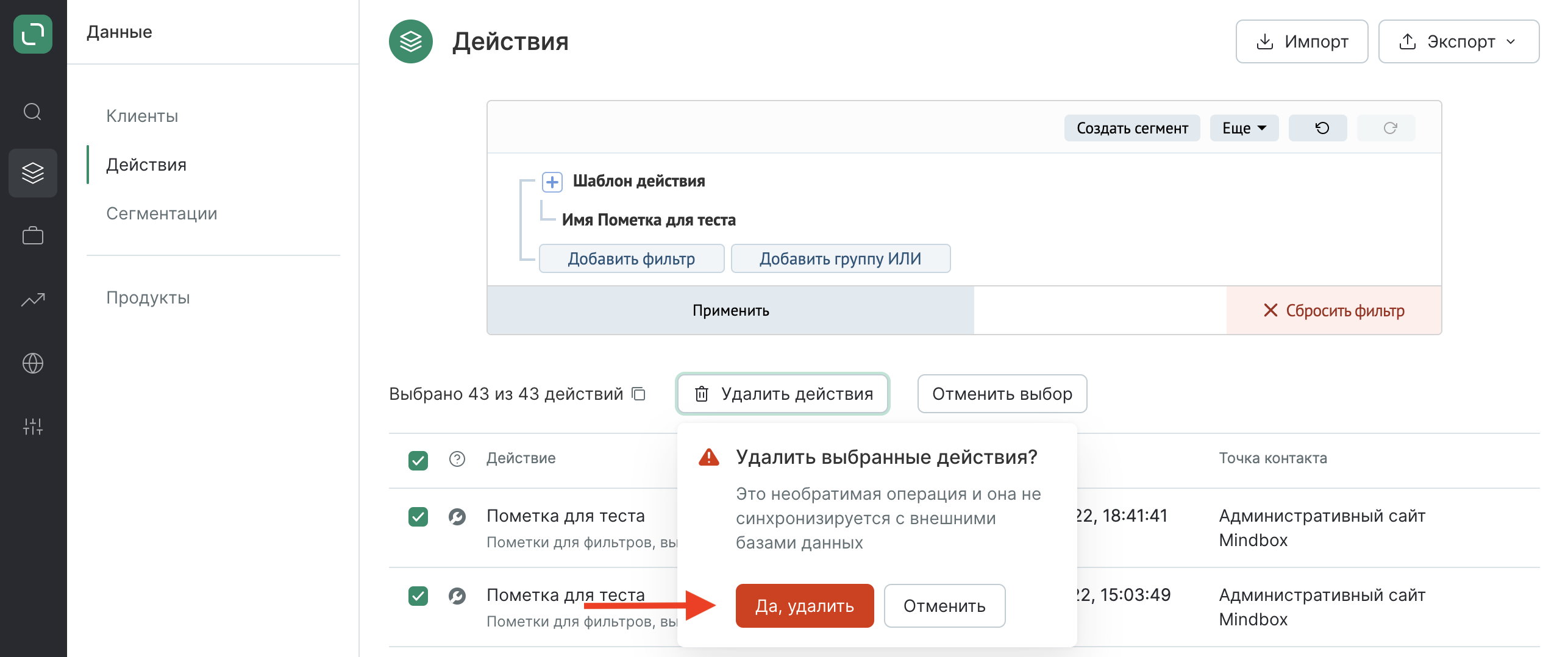This screenshot has height=657, width=1568.
Task: Open settings sliders icon in sidebar
Action: [x=33, y=427]
